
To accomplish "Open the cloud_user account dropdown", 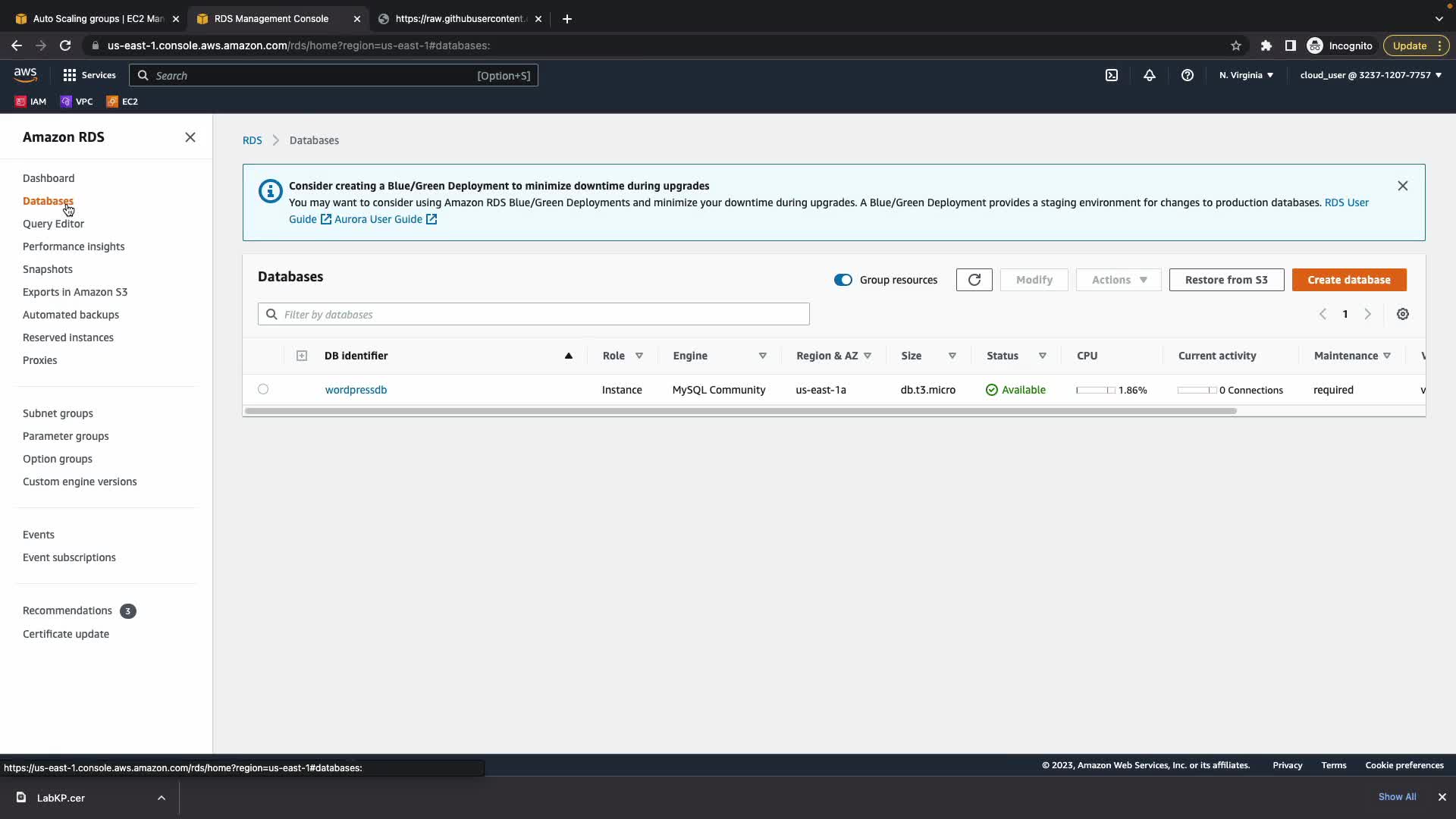I will pos(1370,75).
